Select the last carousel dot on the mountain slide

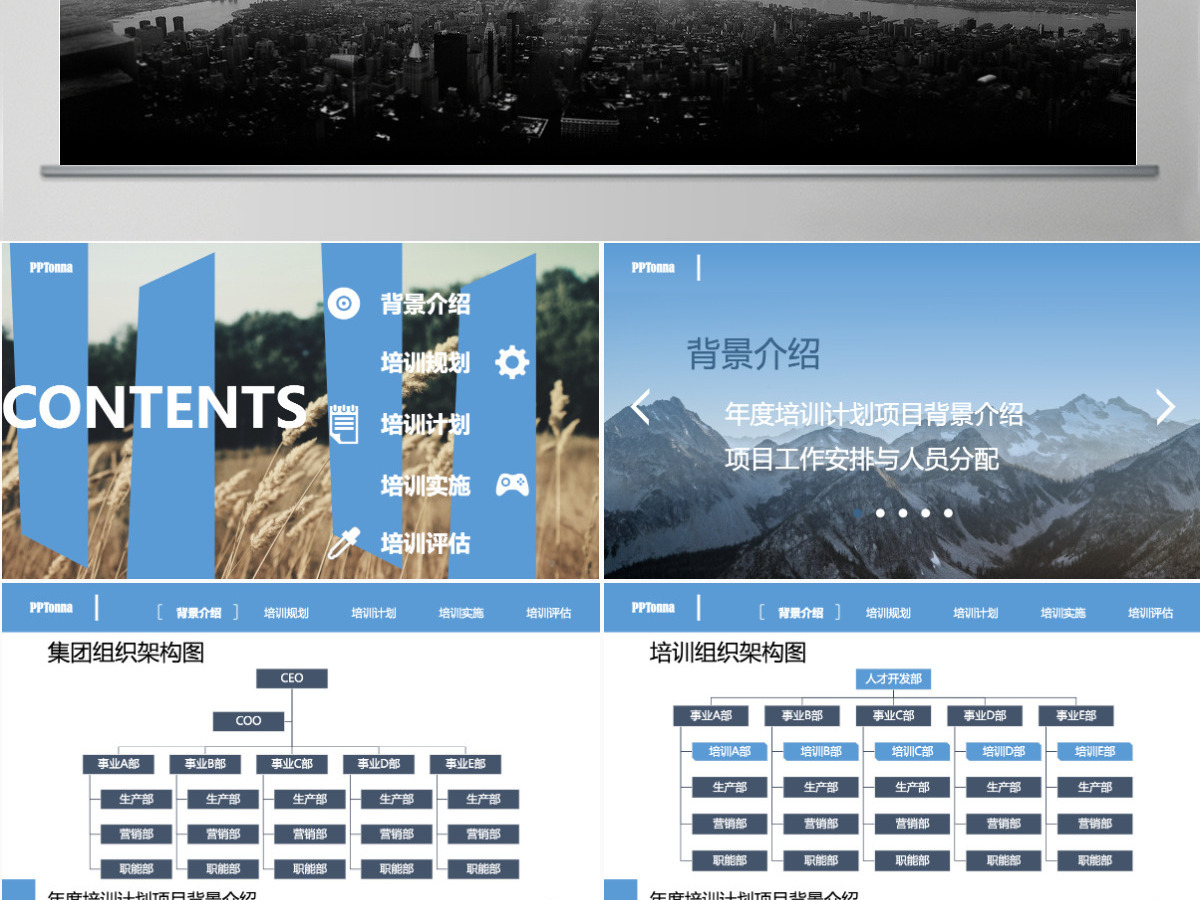click(948, 513)
